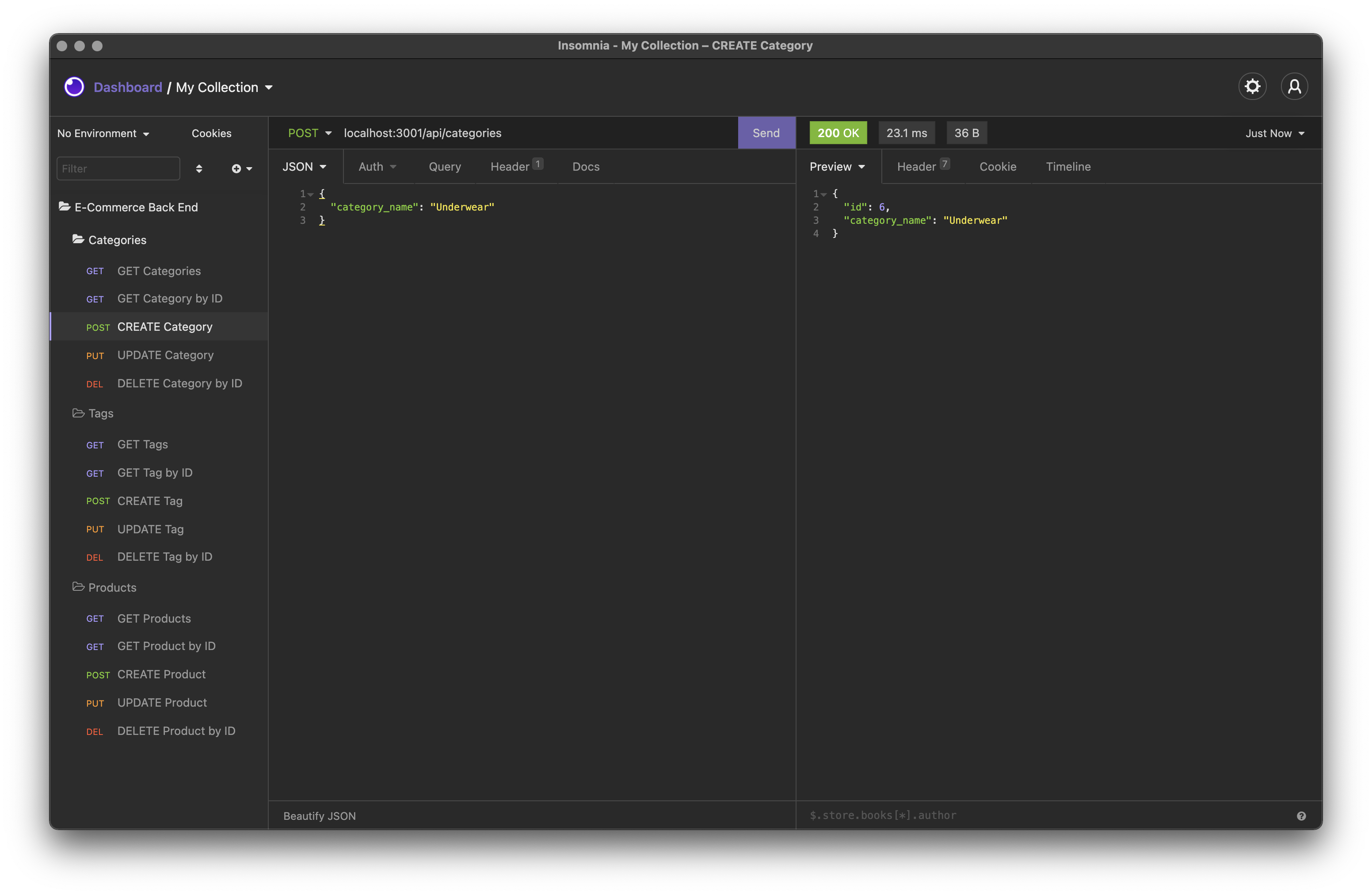
Task: Open the POST method dropdown
Action: [309, 133]
